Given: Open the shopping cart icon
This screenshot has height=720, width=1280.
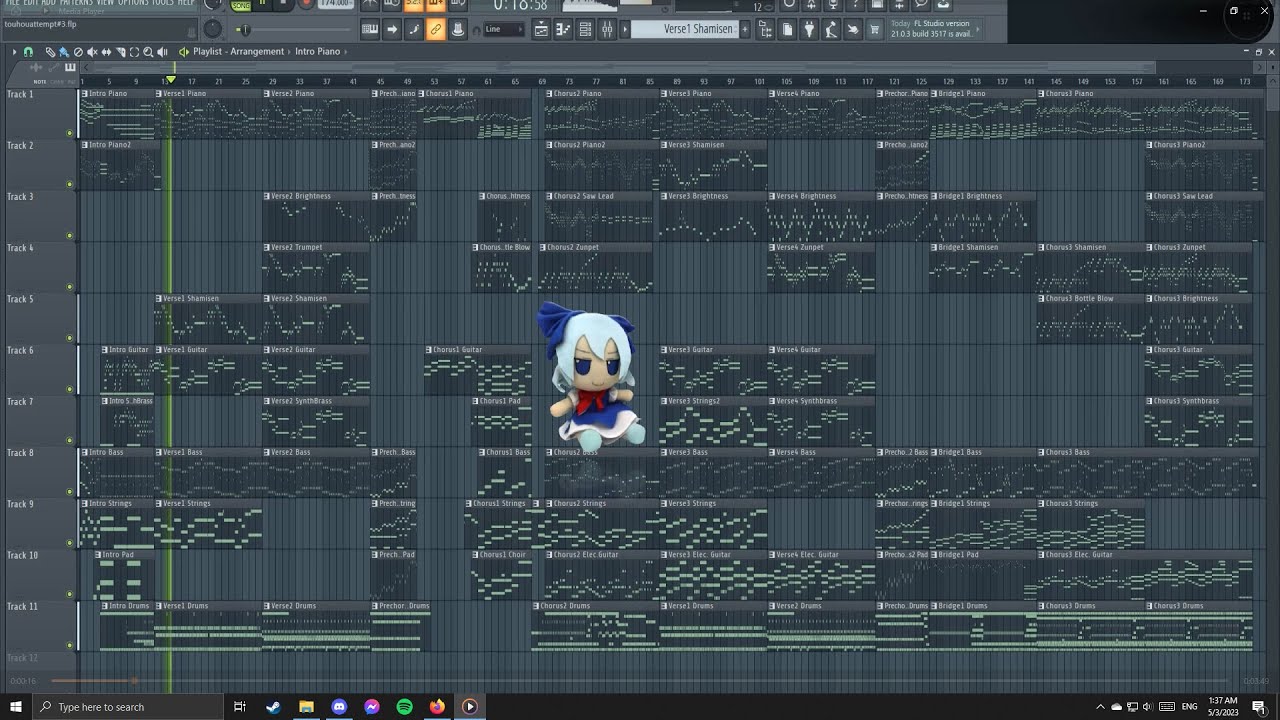Looking at the screenshot, I should tap(875, 29).
